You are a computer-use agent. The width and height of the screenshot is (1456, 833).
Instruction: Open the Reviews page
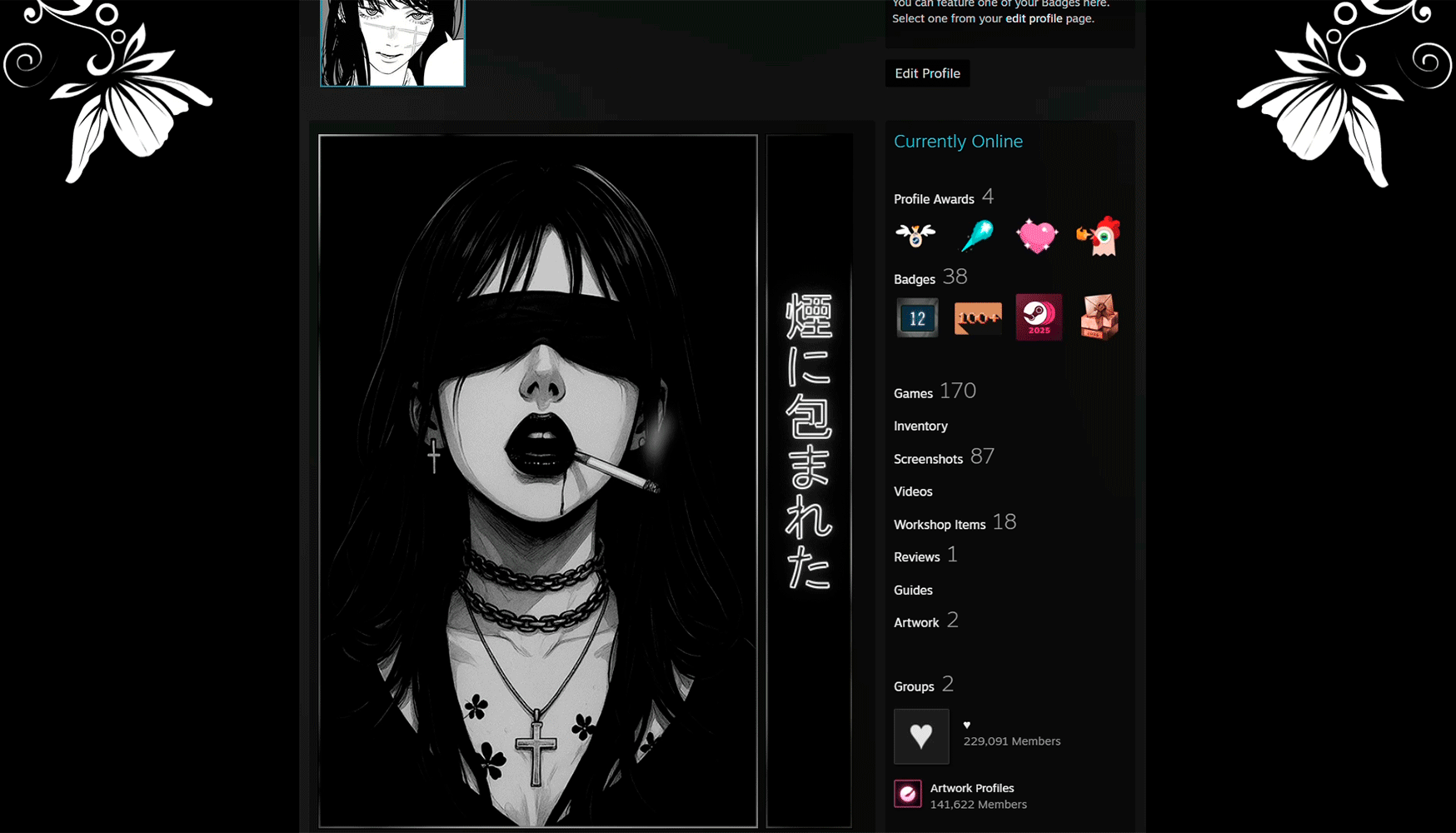click(916, 557)
